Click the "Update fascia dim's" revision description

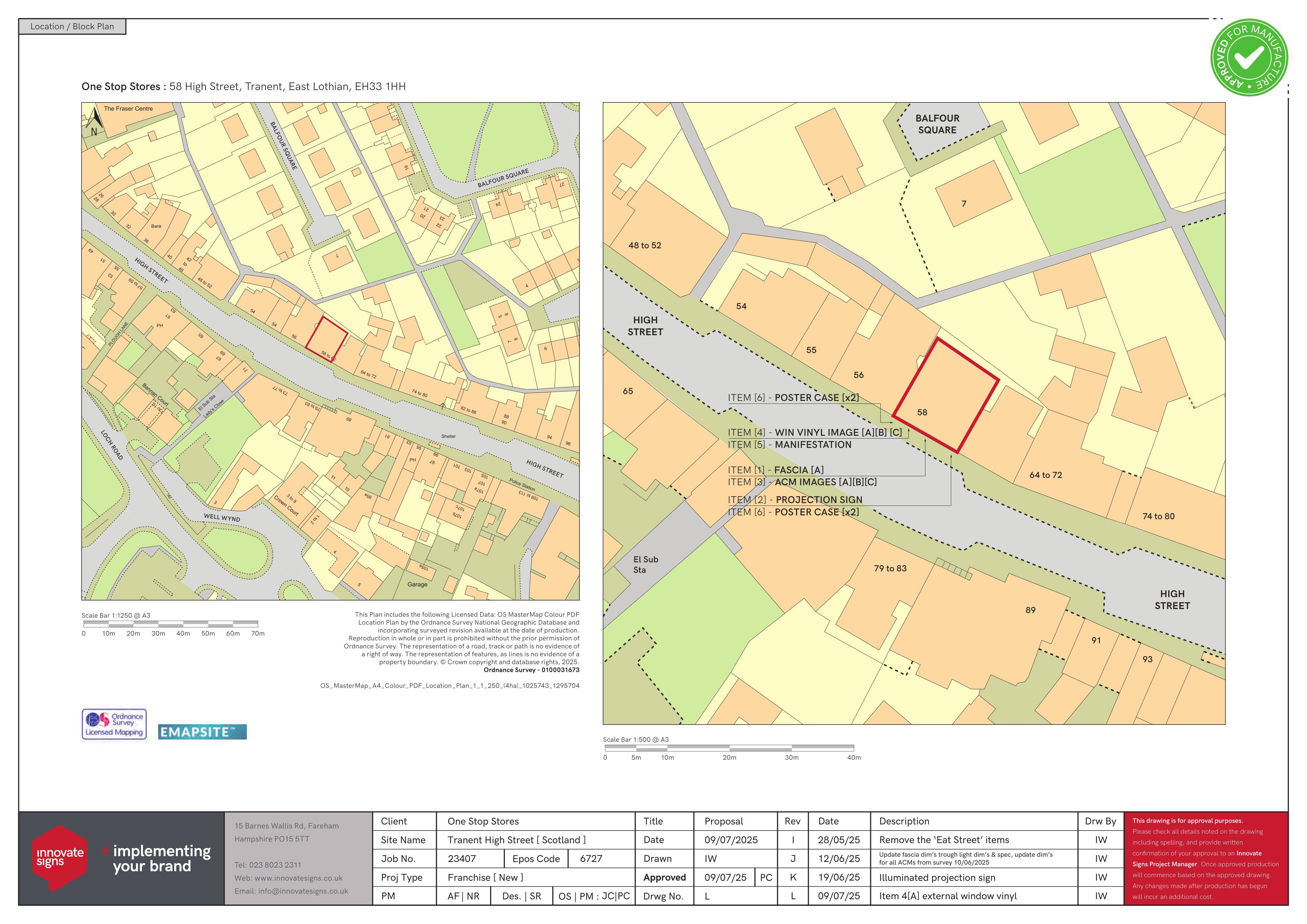pos(966,859)
